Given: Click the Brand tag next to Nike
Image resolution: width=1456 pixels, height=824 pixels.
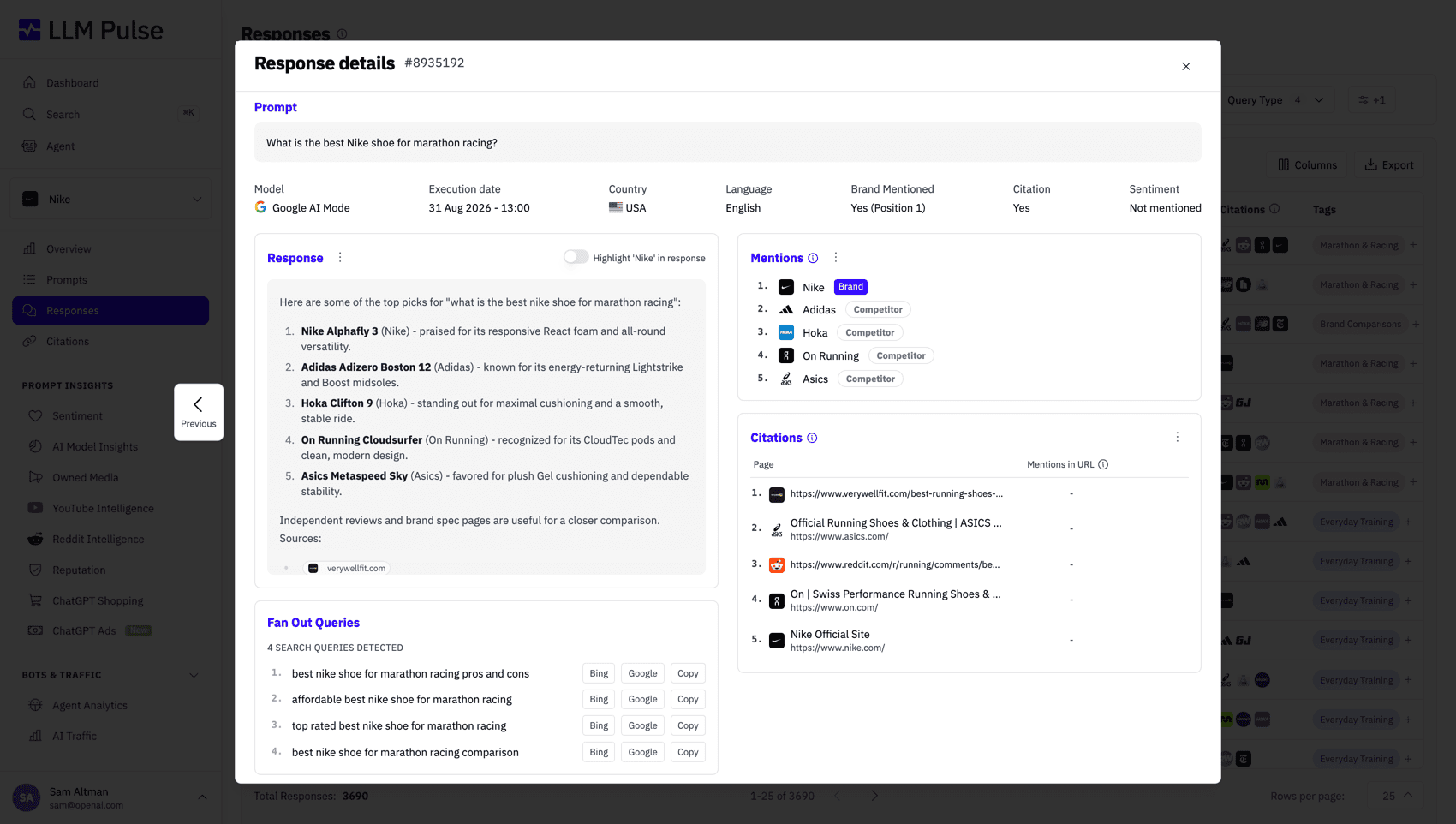Looking at the screenshot, I should pos(850,287).
